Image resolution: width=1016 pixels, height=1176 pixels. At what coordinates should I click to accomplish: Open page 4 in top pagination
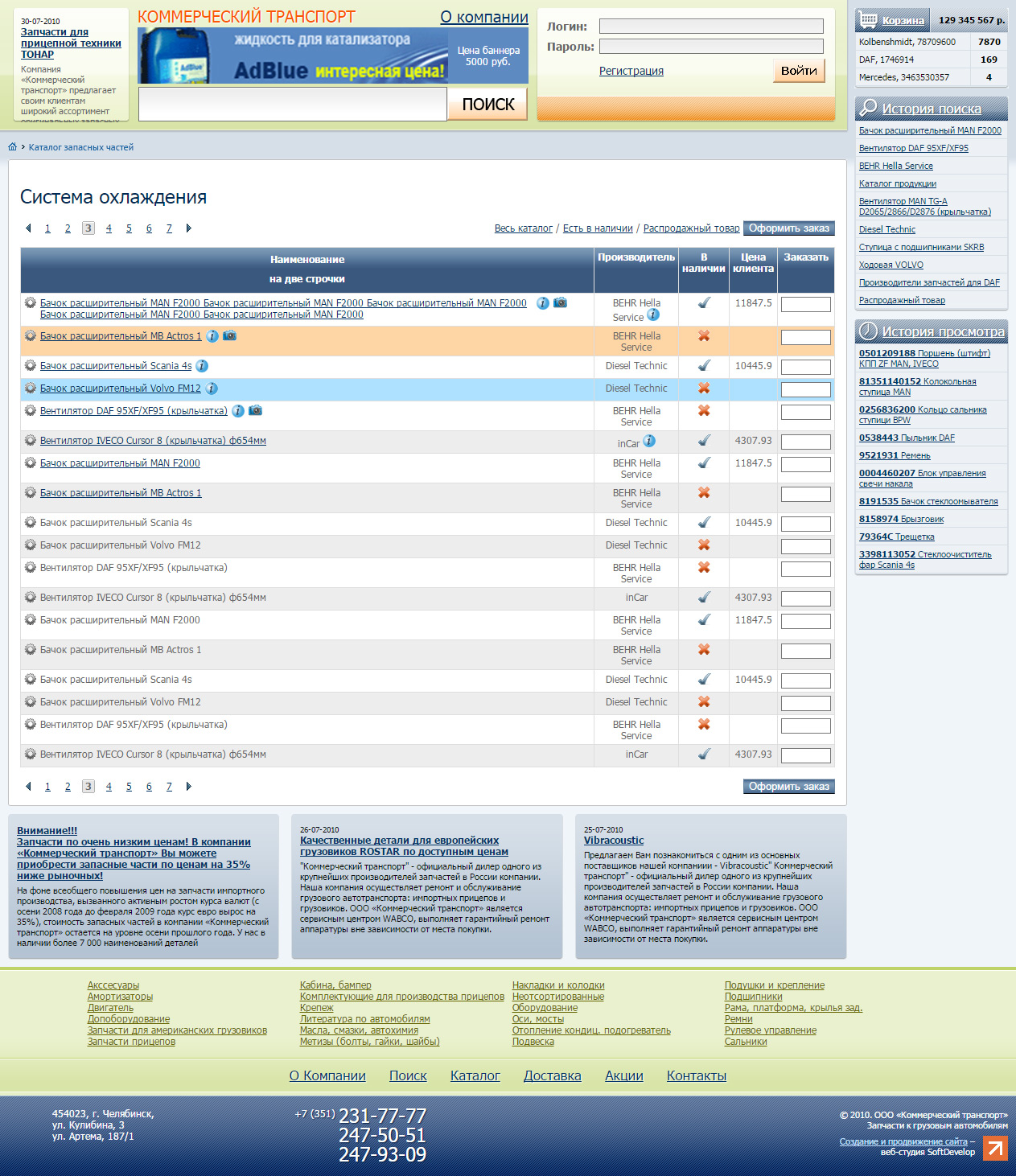point(109,228)
